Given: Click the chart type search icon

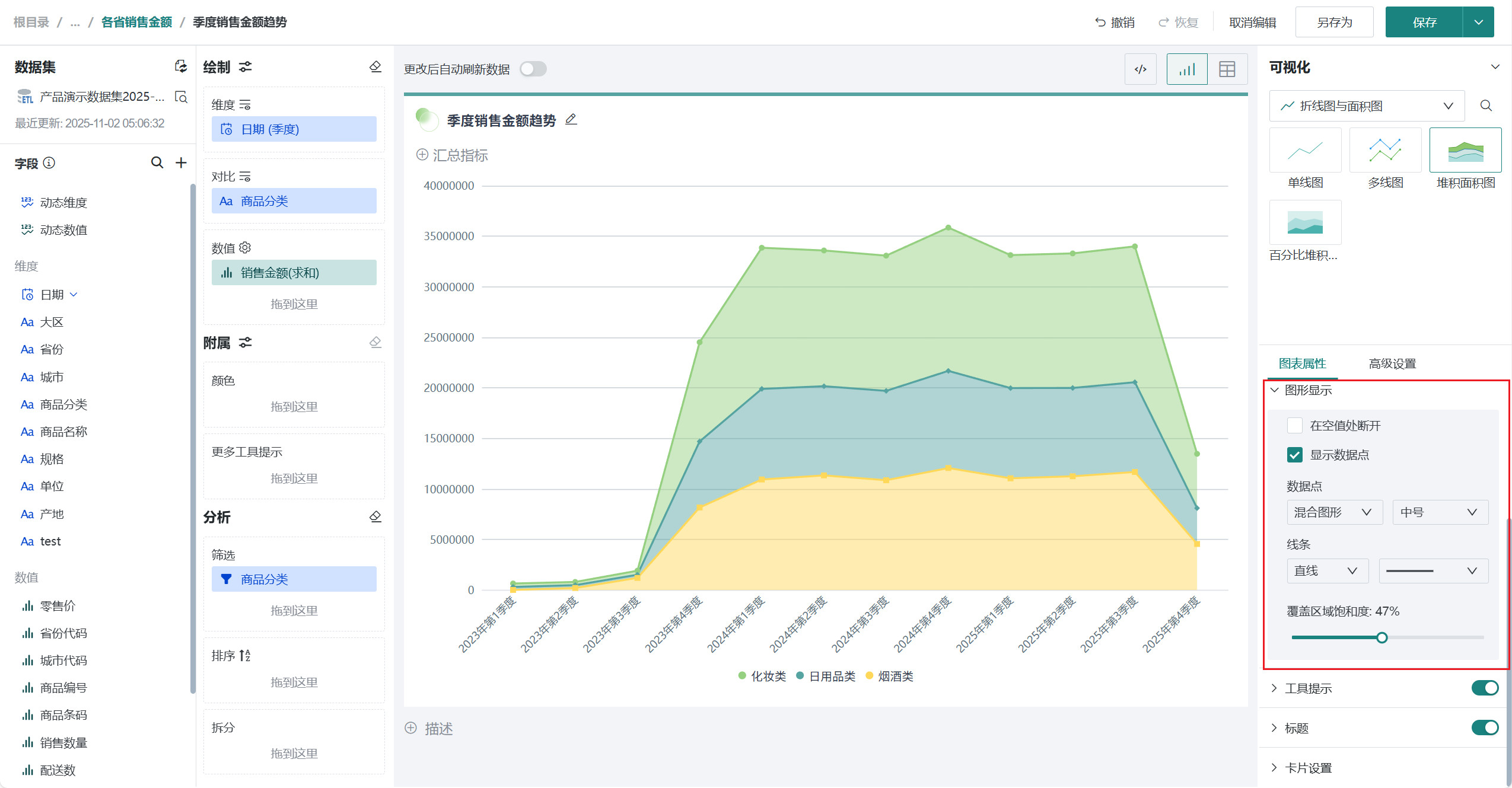Looking at the screenshot, I should pyautogui.click(x=1485, y=106).
